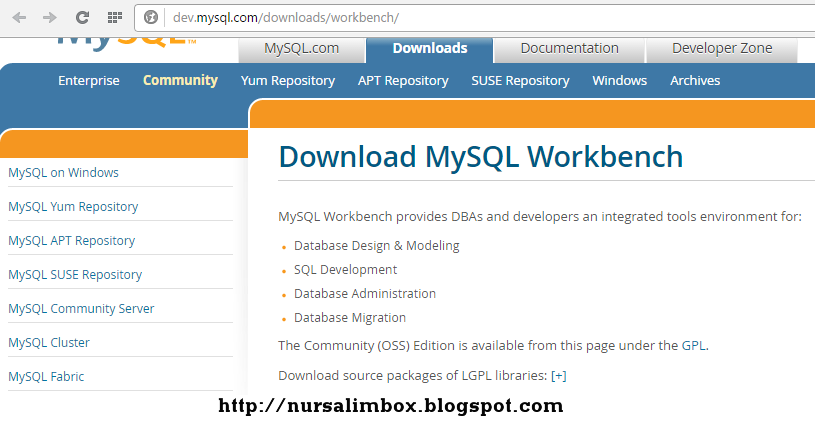The width and height of the screenshot is (815, 435).
Task: Open the Documentation tab
Action: pos(570,48)
